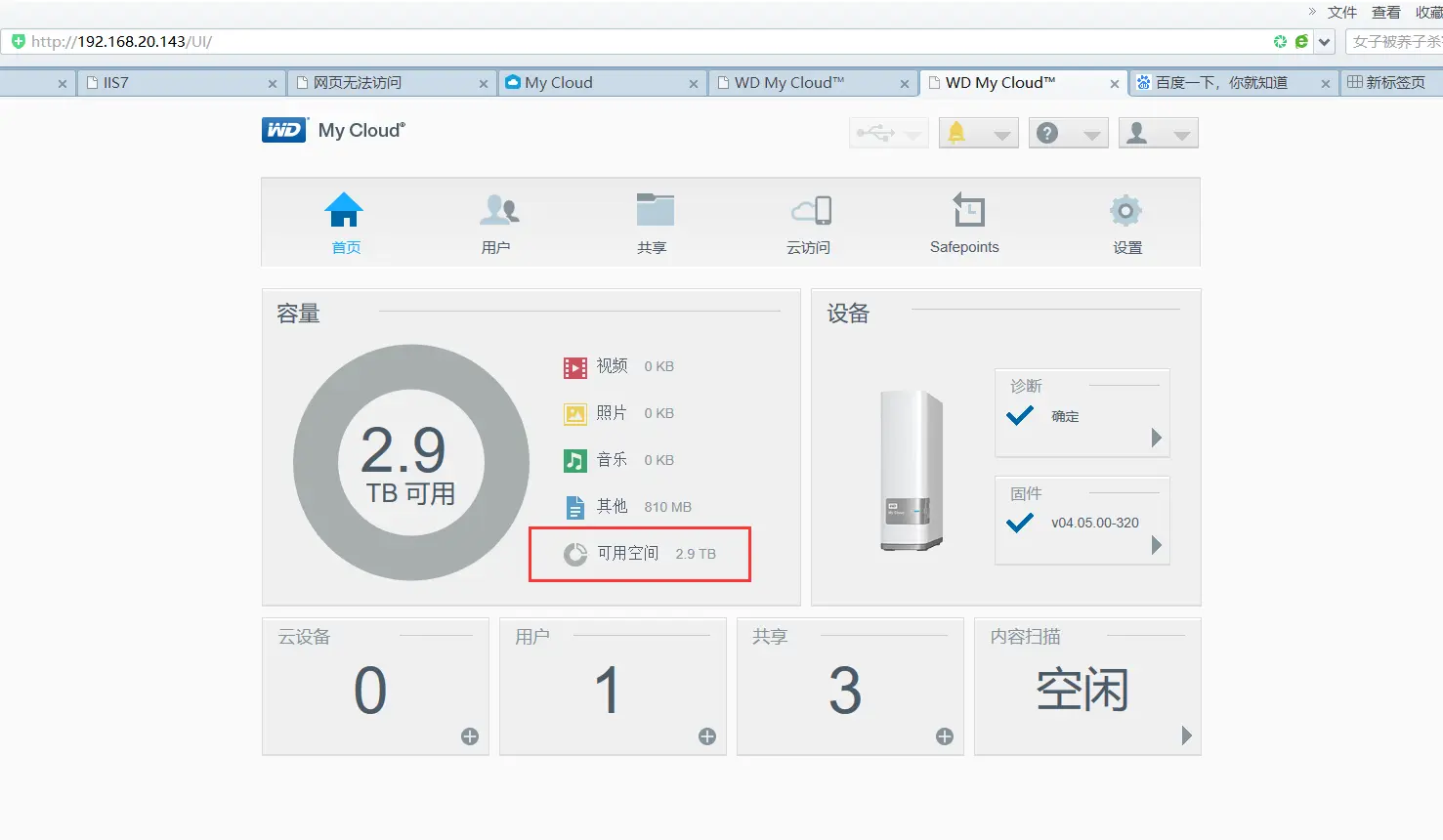Click the WD My Cloud logo
The width and height of the screenshot is (1443, 840).
[x=333, y=130]
